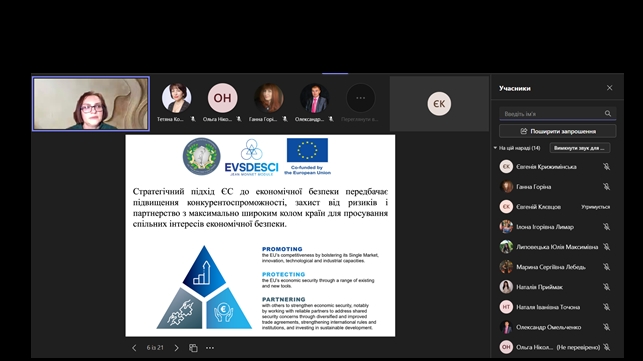Select participant Марина Сергіївна Лебедь
643x361 pixels.
click(x=555, y=267)
